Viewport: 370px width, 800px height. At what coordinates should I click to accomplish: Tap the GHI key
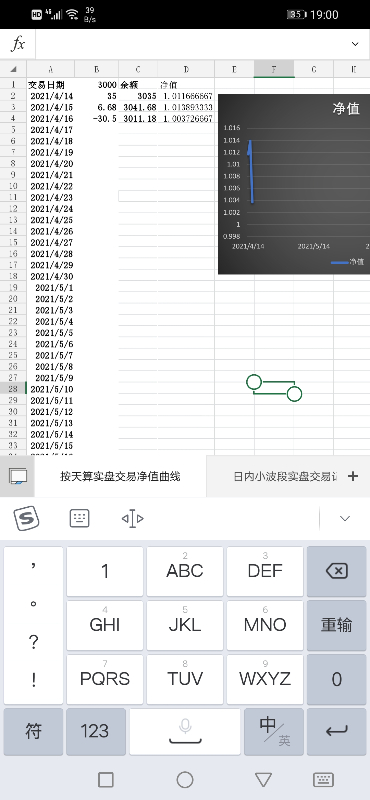pyautogui.click(x=105, y=625)
